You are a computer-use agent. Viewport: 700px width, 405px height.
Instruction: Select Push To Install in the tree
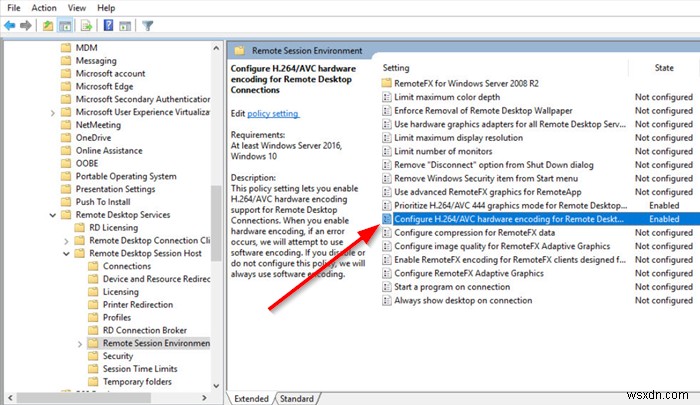point(103,202)
